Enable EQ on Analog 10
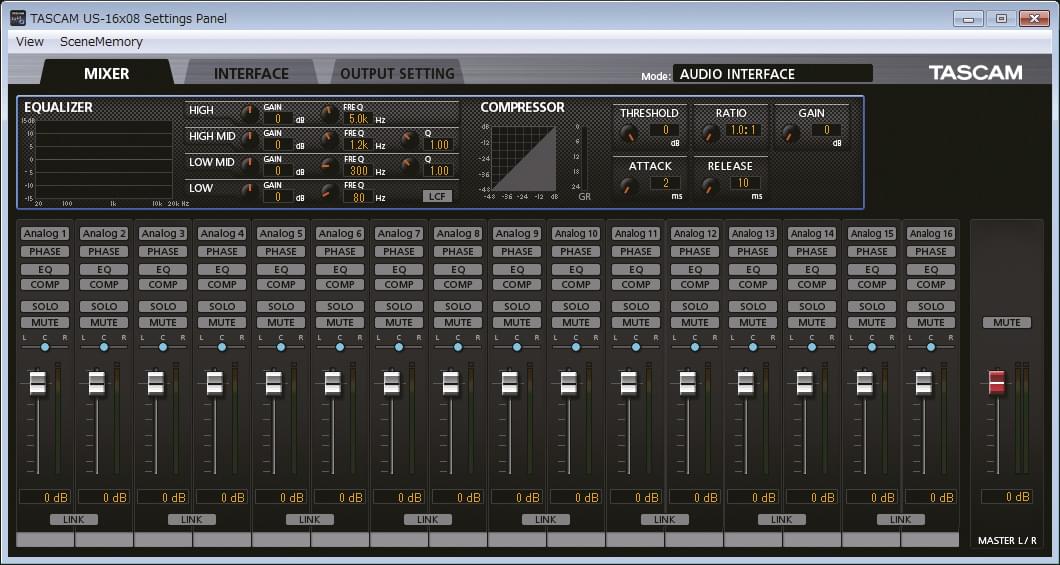 coord(576,269)
